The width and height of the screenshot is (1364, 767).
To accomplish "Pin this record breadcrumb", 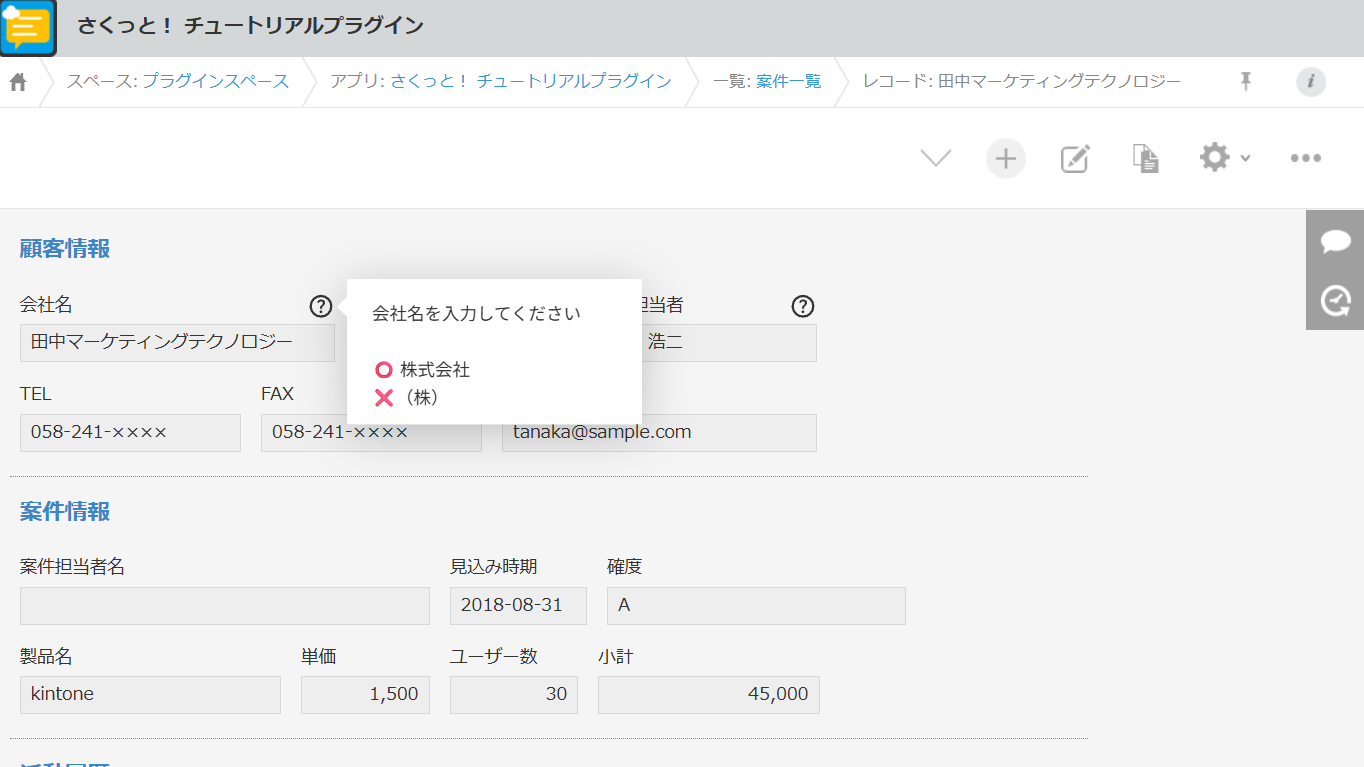I will pyautogui.click(x=1244, y=82).
